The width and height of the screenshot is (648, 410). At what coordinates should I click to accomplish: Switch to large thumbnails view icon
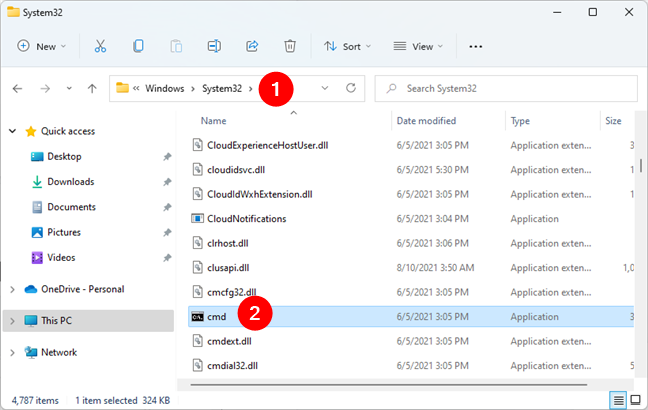635,400
